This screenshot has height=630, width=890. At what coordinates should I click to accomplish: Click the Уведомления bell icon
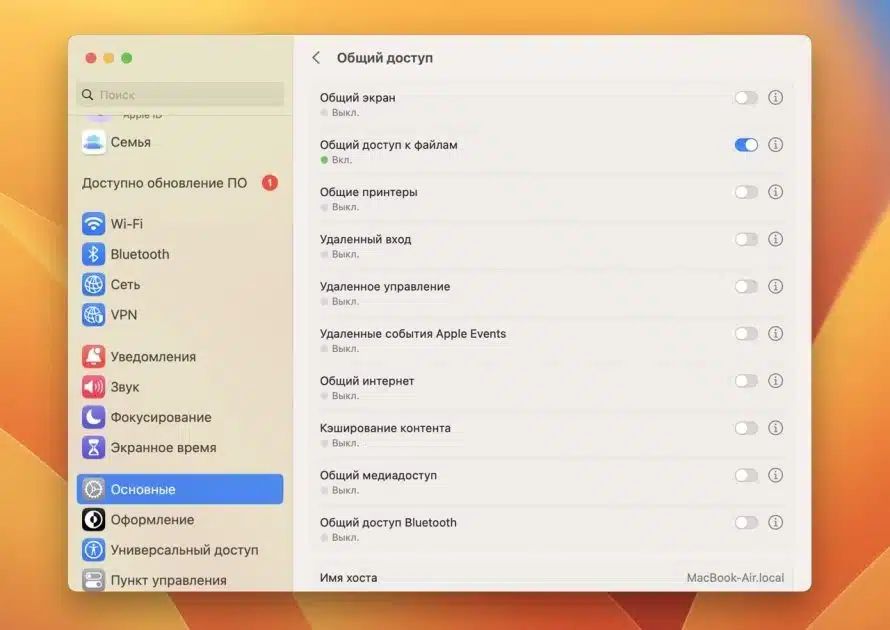94,356
